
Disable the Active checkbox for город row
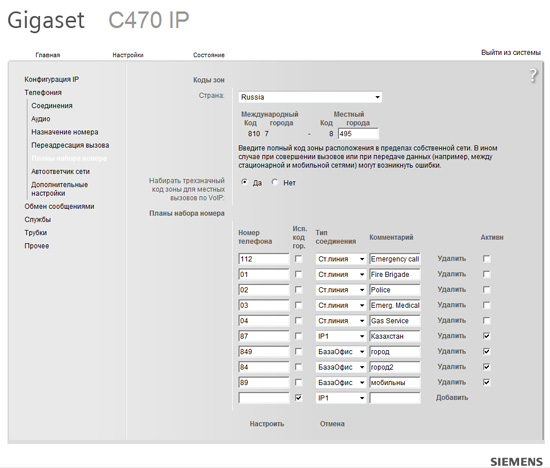click(487, 352)
